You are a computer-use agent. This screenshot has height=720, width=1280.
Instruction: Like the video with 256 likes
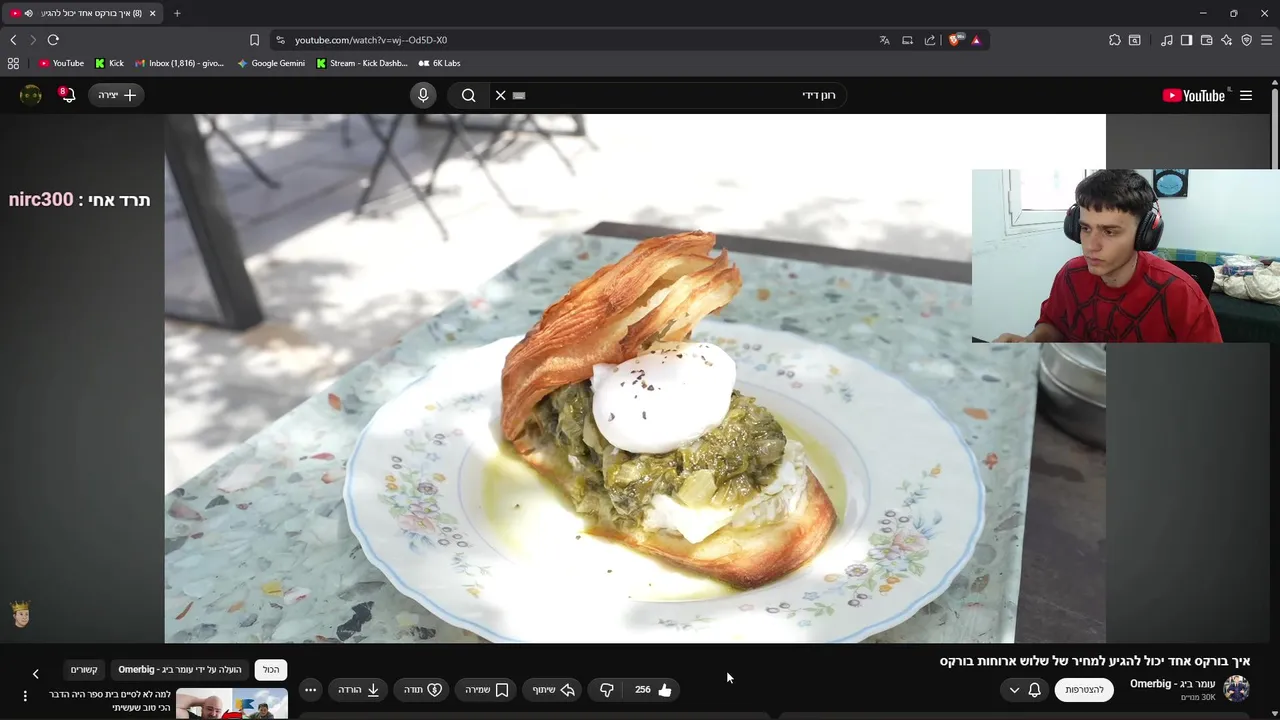point(653,690)
